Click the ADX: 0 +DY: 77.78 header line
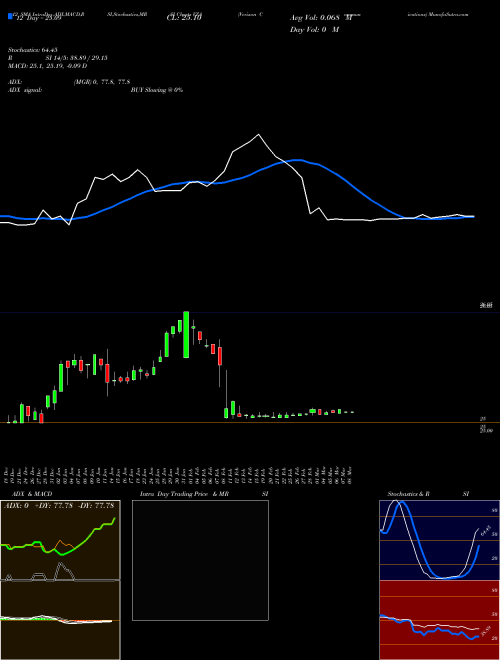This screenshot has height=660, width=500. (x=60, y=505)
